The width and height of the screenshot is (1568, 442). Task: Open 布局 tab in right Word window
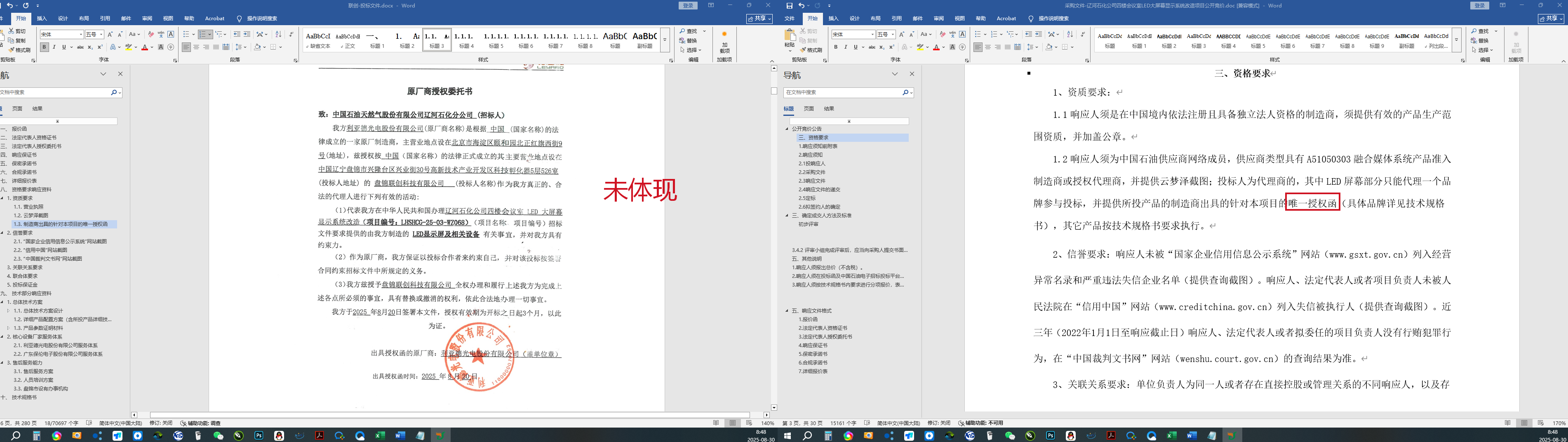click(875, 18)
